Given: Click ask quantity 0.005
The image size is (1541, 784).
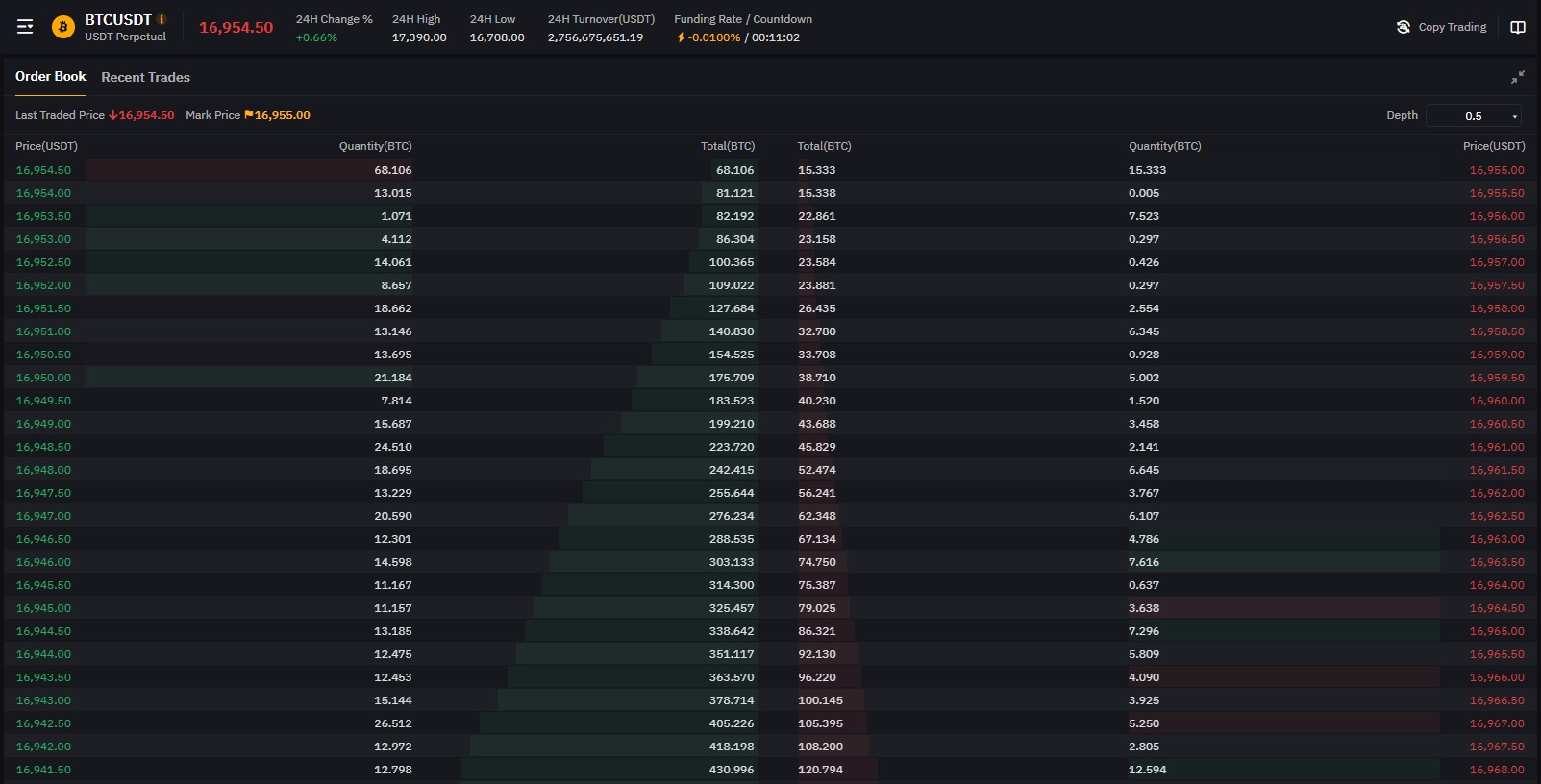Looking at the screenshot, I should coord(1144,193).
